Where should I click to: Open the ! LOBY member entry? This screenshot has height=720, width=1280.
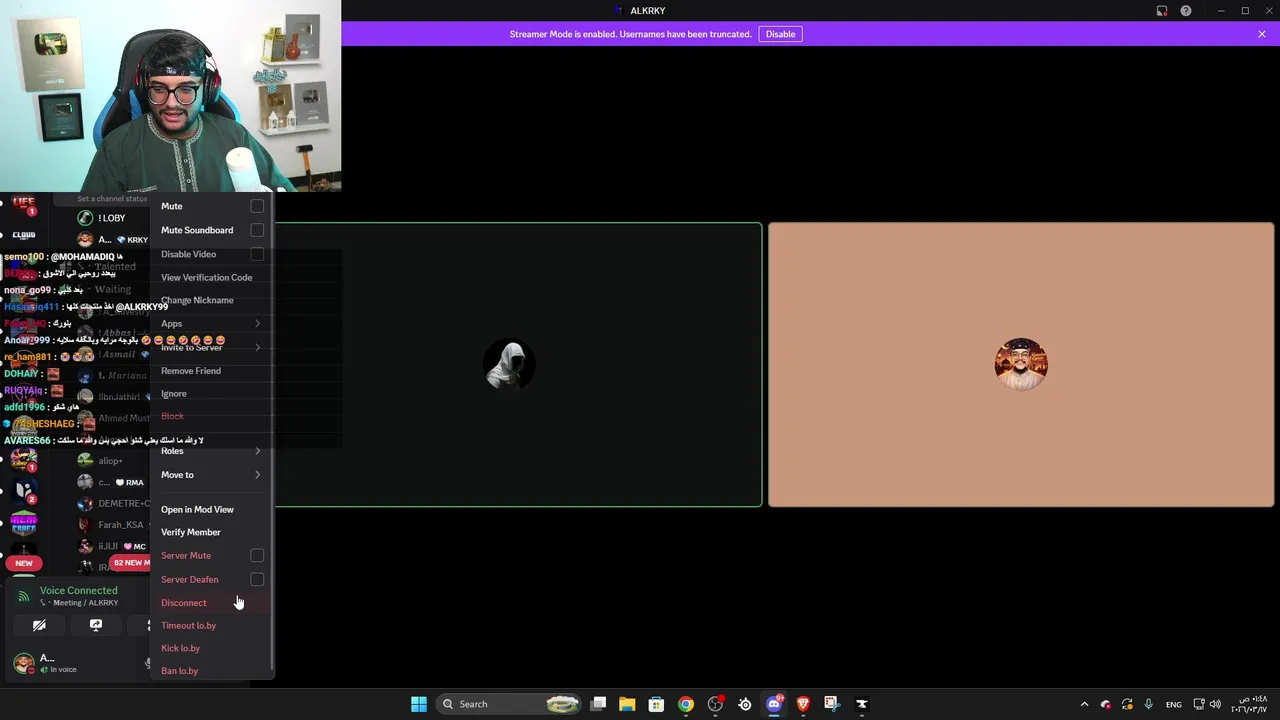pyautogui.click(x=112, y=218)
